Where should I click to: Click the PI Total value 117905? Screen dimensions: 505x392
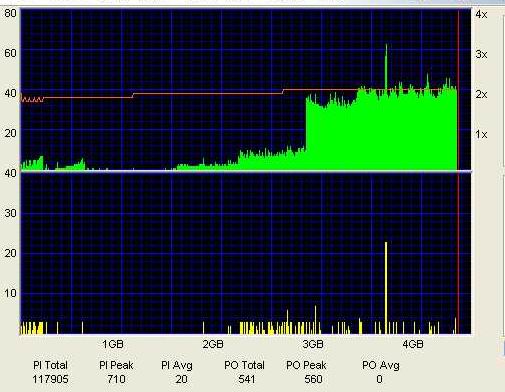(50, 379)
